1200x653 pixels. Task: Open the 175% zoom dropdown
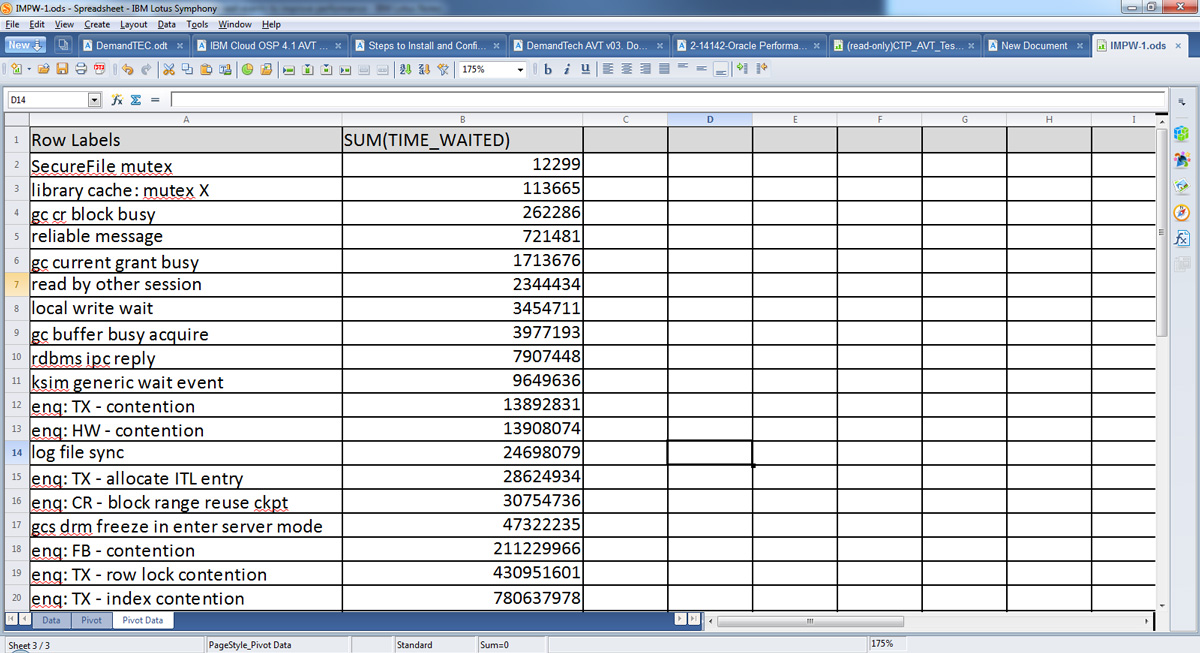(x=520, y=70)
